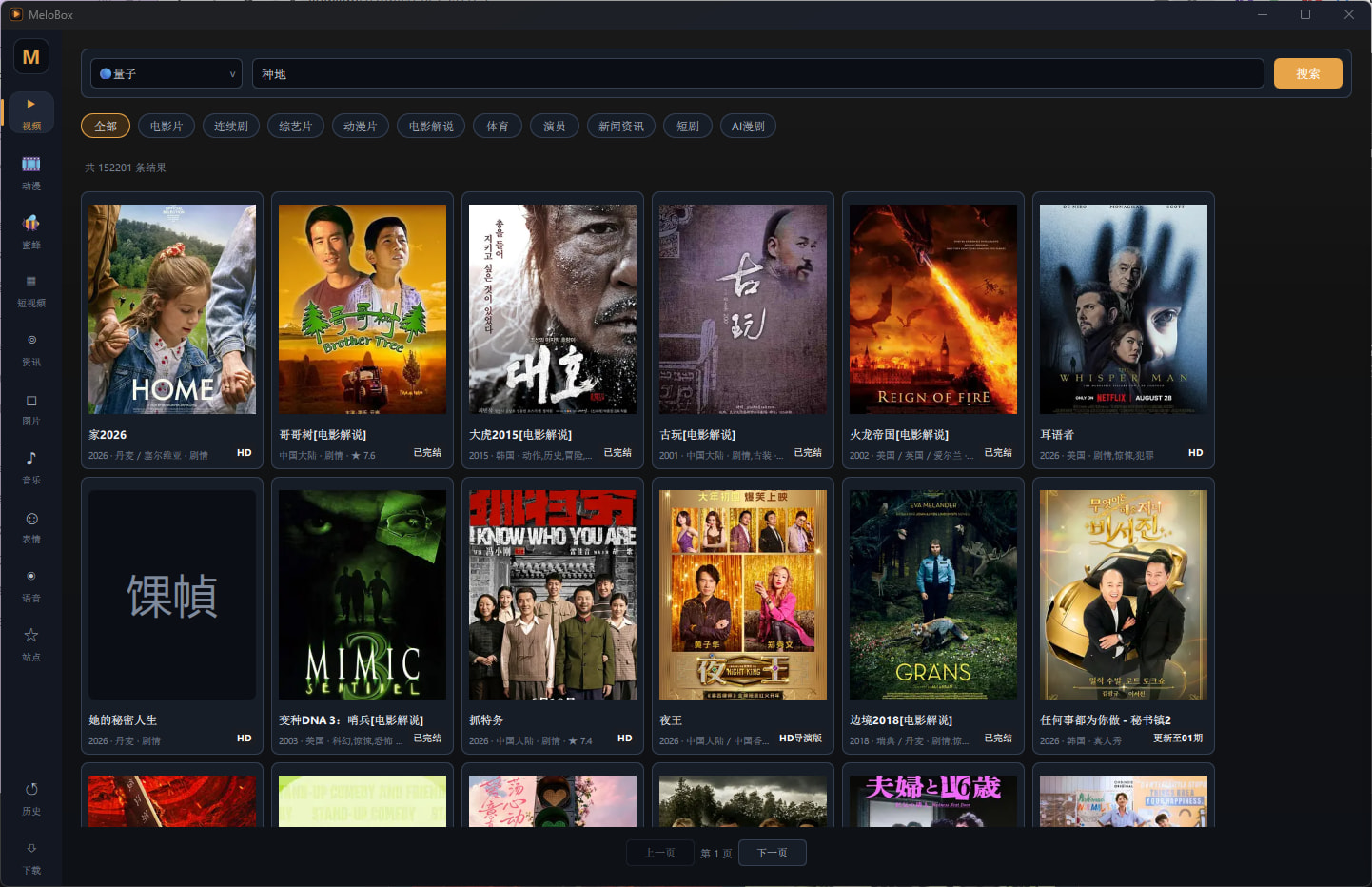Click the HD导演版 badge on 夜王
The height and width of the screenshot is (887, 1372).
[800, 739]
